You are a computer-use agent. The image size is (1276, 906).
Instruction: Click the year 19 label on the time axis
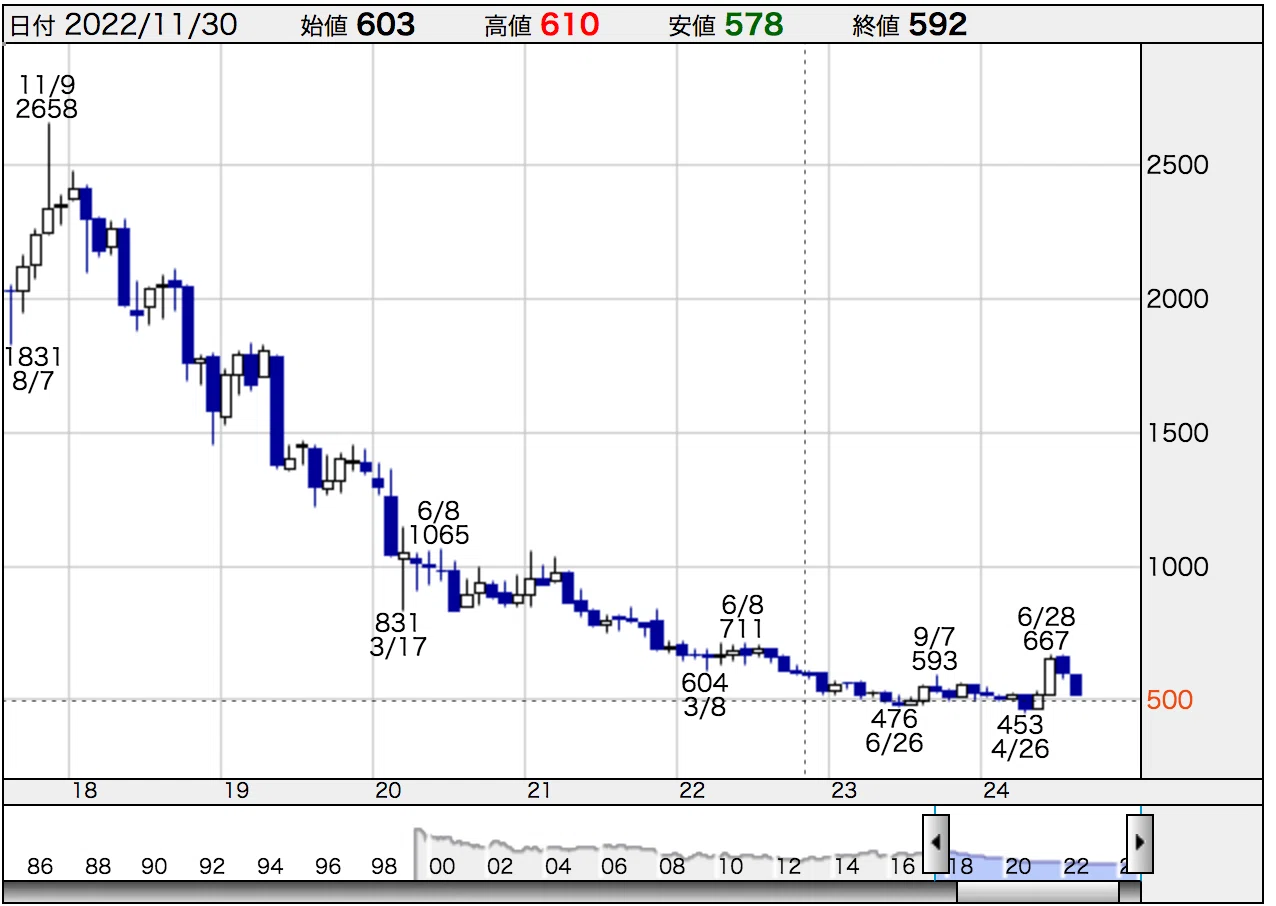click(237, 791)
